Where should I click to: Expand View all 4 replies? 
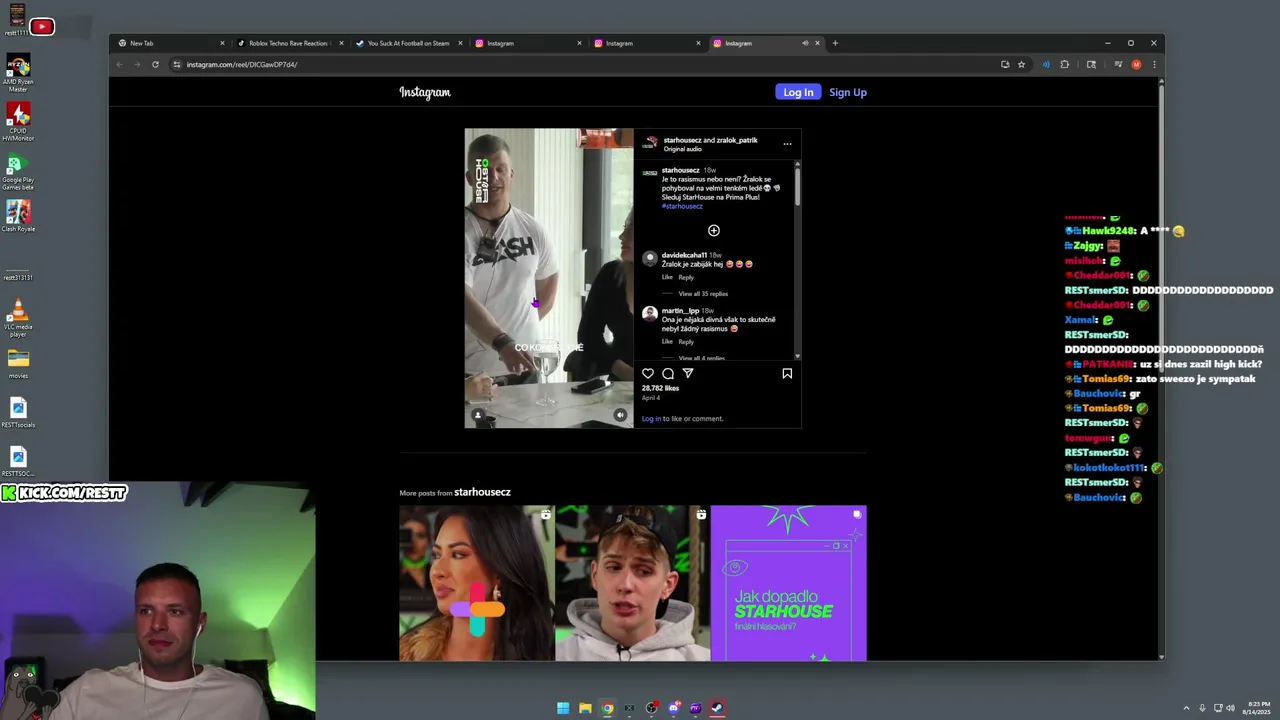tap(702, 358)
